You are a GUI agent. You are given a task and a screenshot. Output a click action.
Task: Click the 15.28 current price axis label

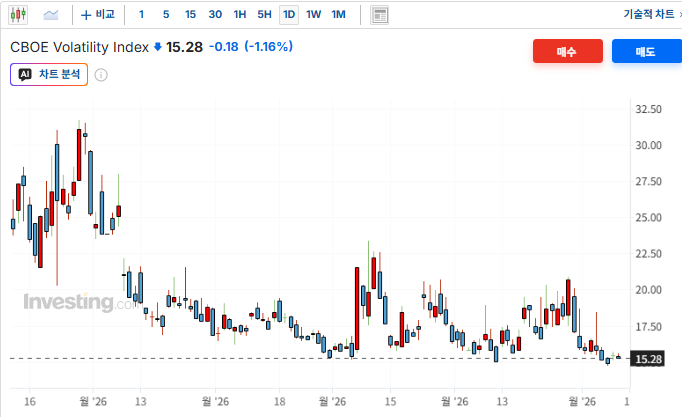(x=648, y=359)
